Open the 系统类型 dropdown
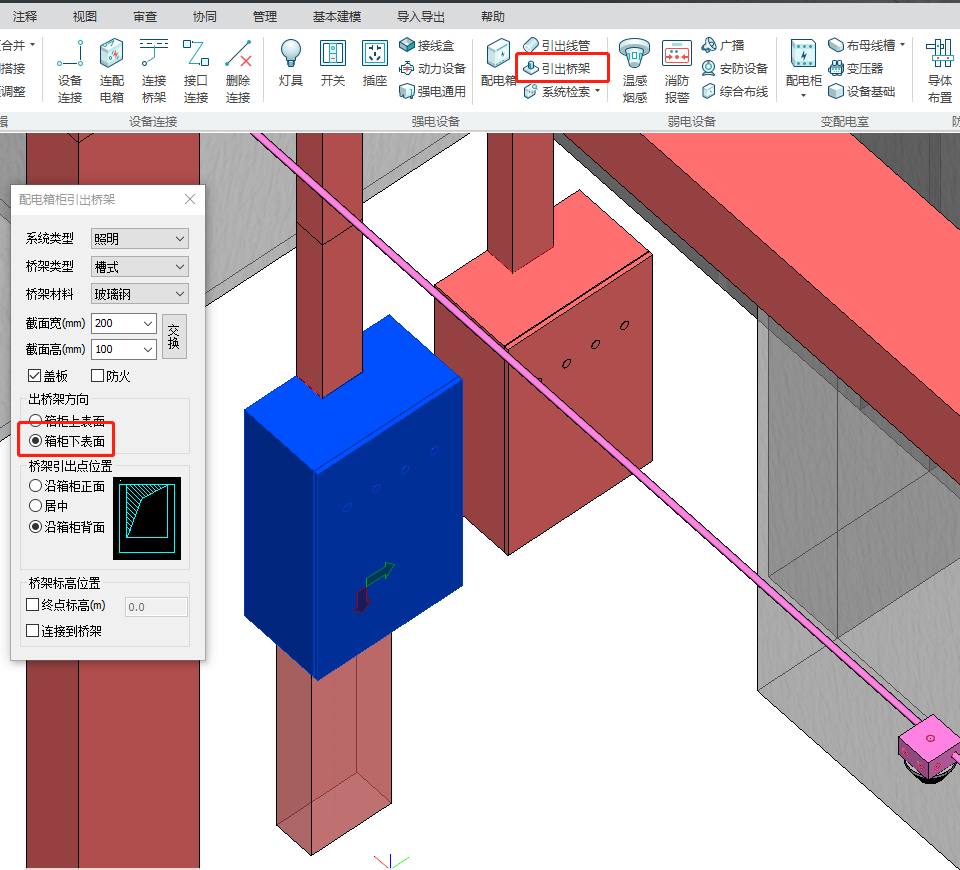 pos(139,238)
